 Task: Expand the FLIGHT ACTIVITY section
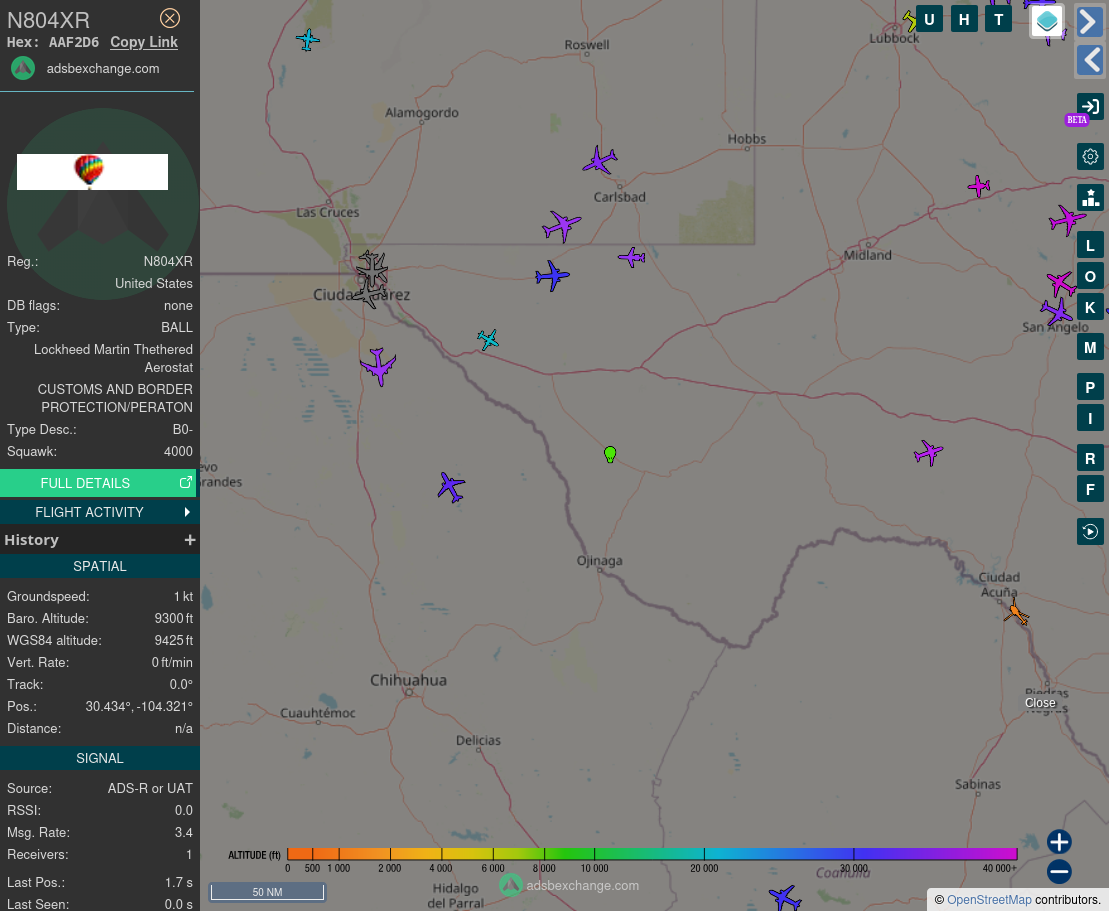[x=100, y=512]
